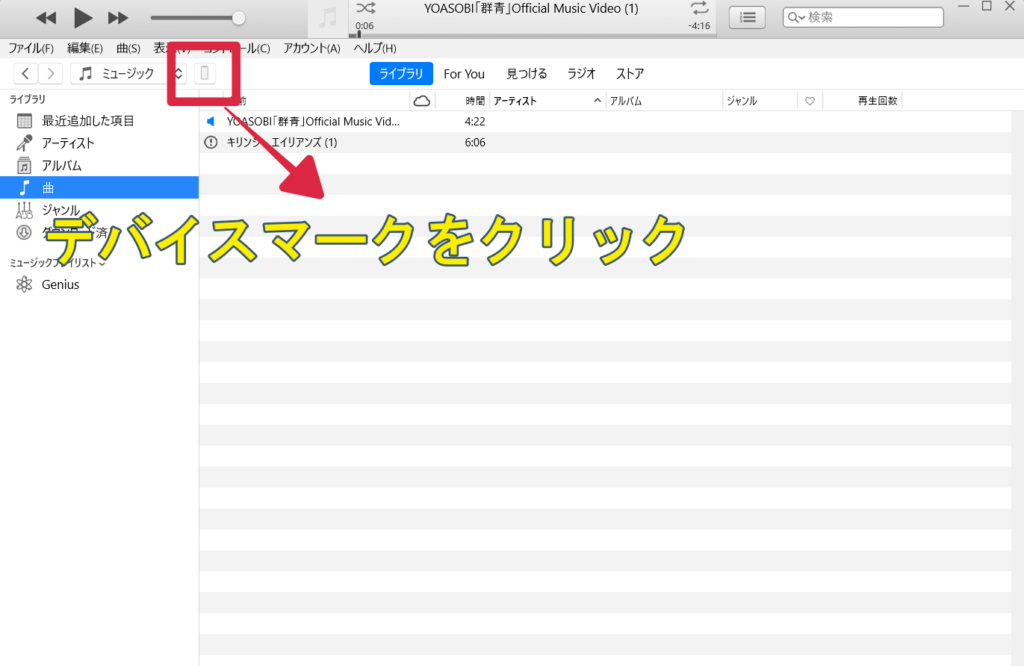Open the アカウント menu

[x=311, y=47]
